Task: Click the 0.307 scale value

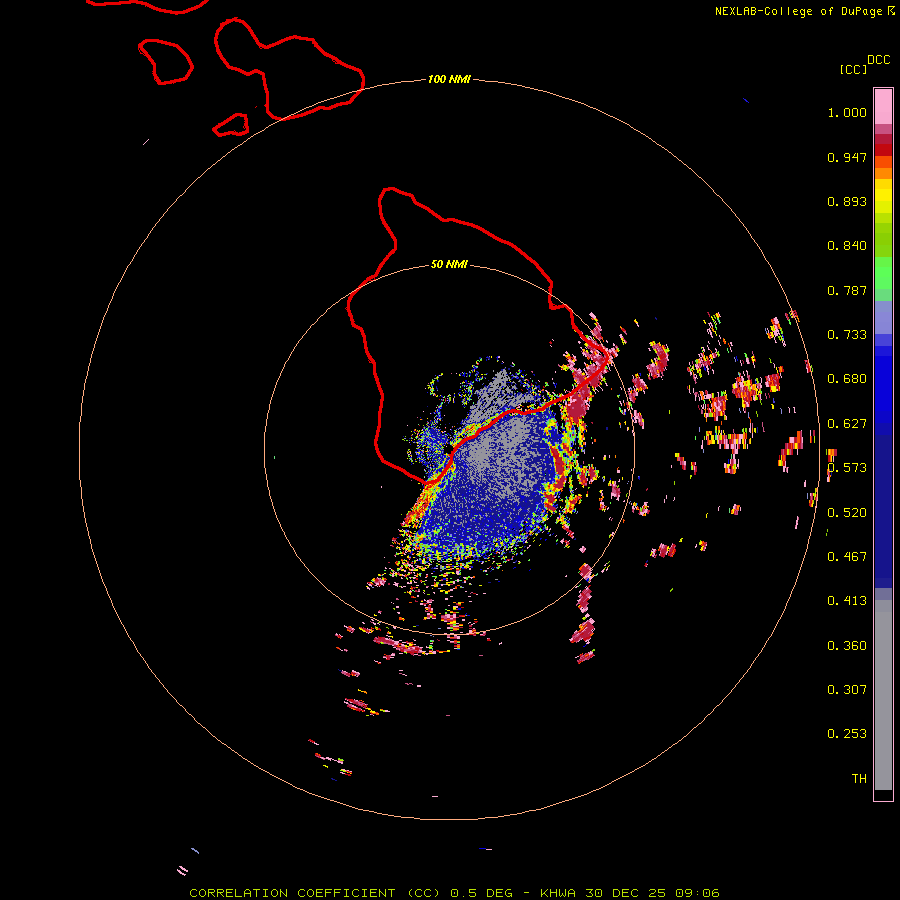Action: [847, 690]
